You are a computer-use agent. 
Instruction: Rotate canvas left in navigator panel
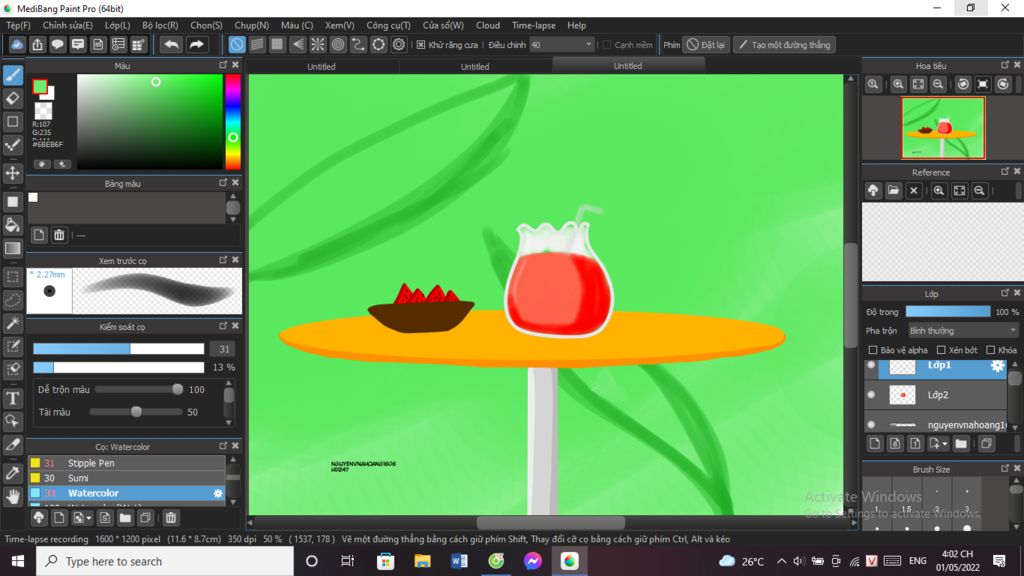point(963,84)
